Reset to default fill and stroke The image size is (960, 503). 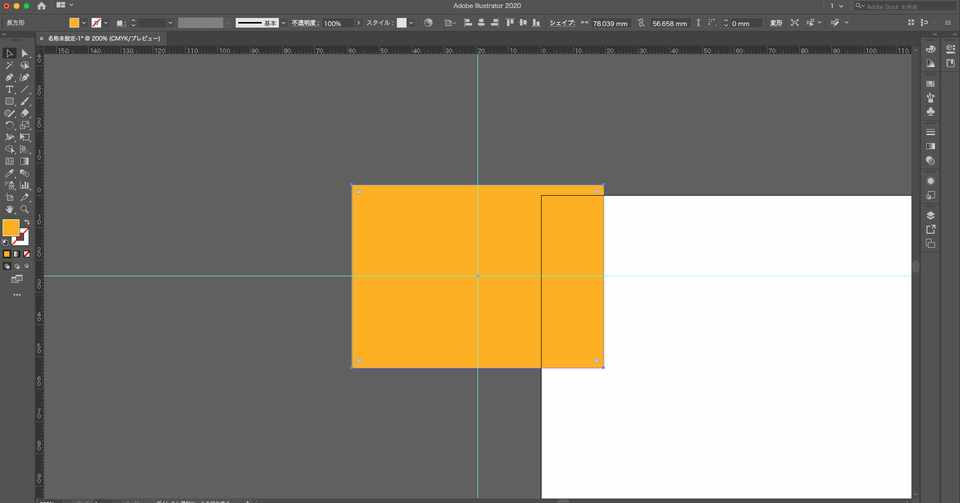(6, 242)
